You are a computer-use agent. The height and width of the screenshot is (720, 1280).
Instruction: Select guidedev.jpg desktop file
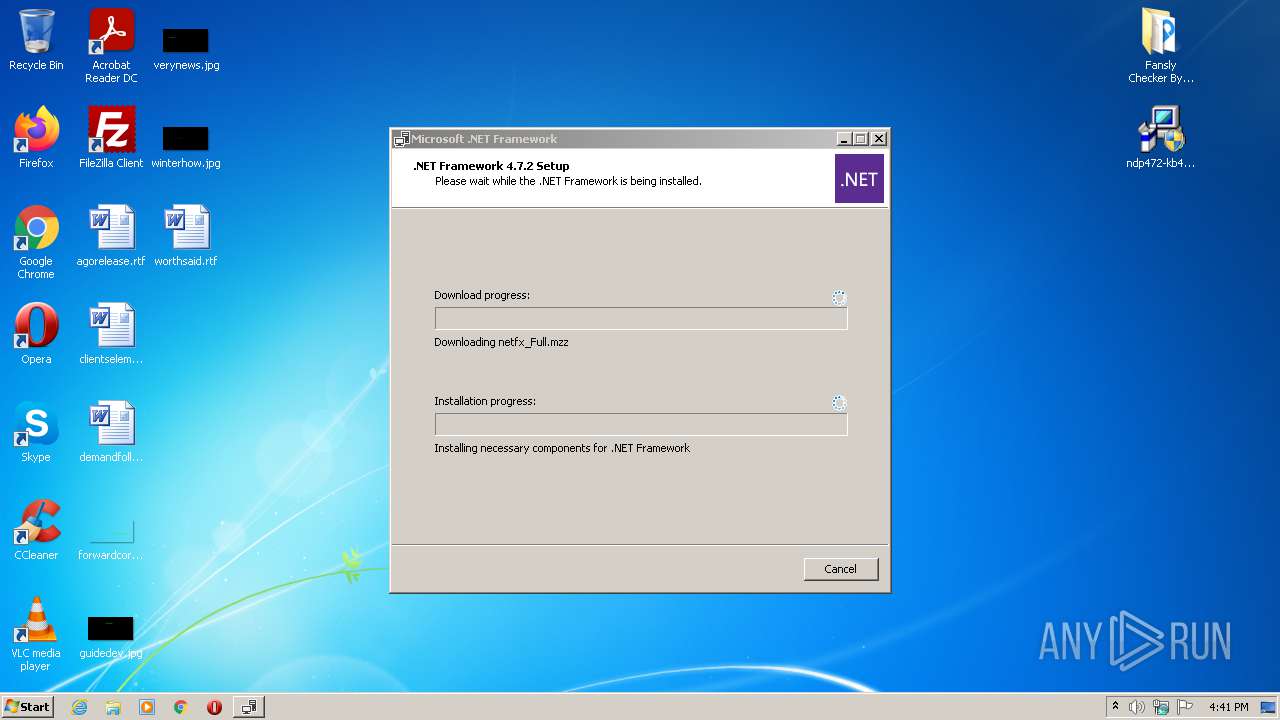coord(111,638)
